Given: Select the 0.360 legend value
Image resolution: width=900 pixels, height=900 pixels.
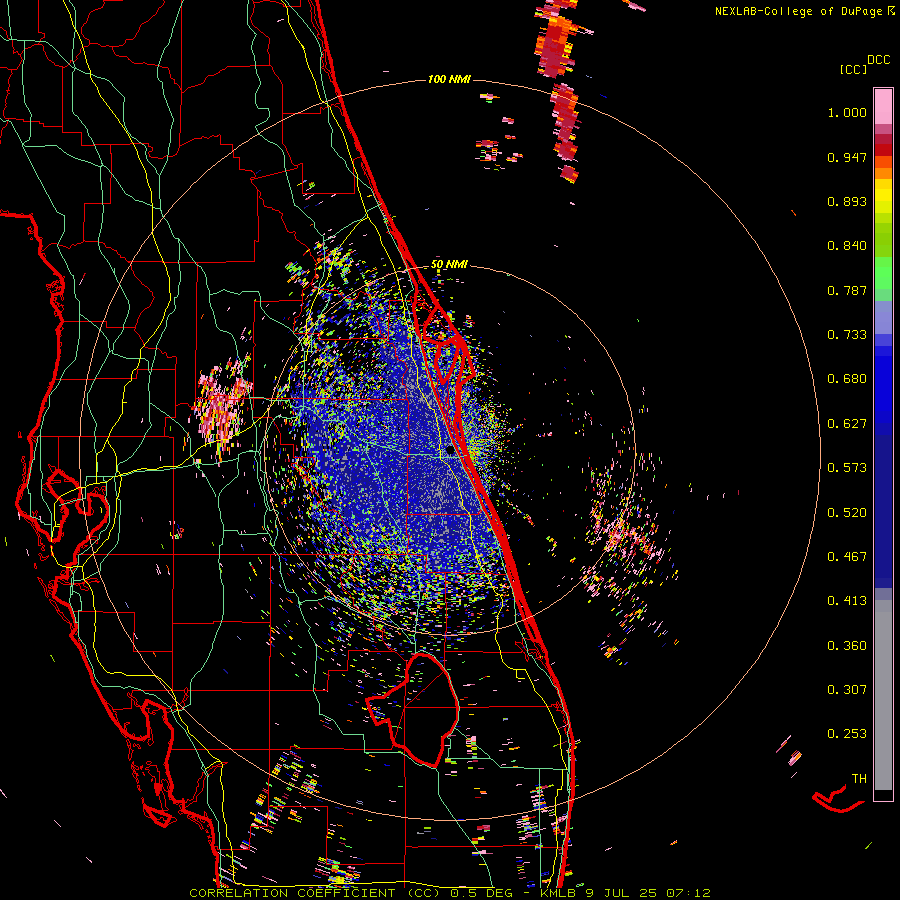Looking at the screenshot, I should click(847, 646).
